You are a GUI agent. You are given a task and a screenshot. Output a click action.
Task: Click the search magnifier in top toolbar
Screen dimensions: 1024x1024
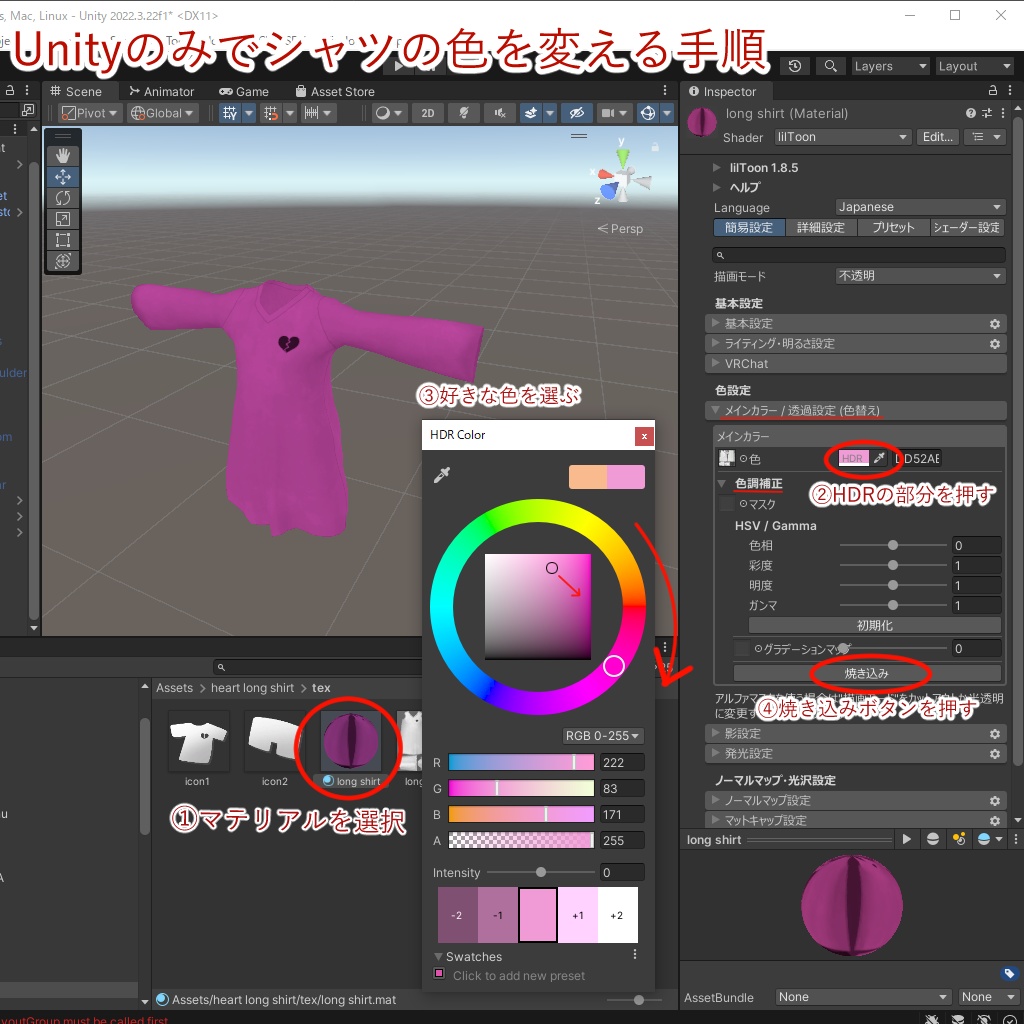(x=830, y=66)
